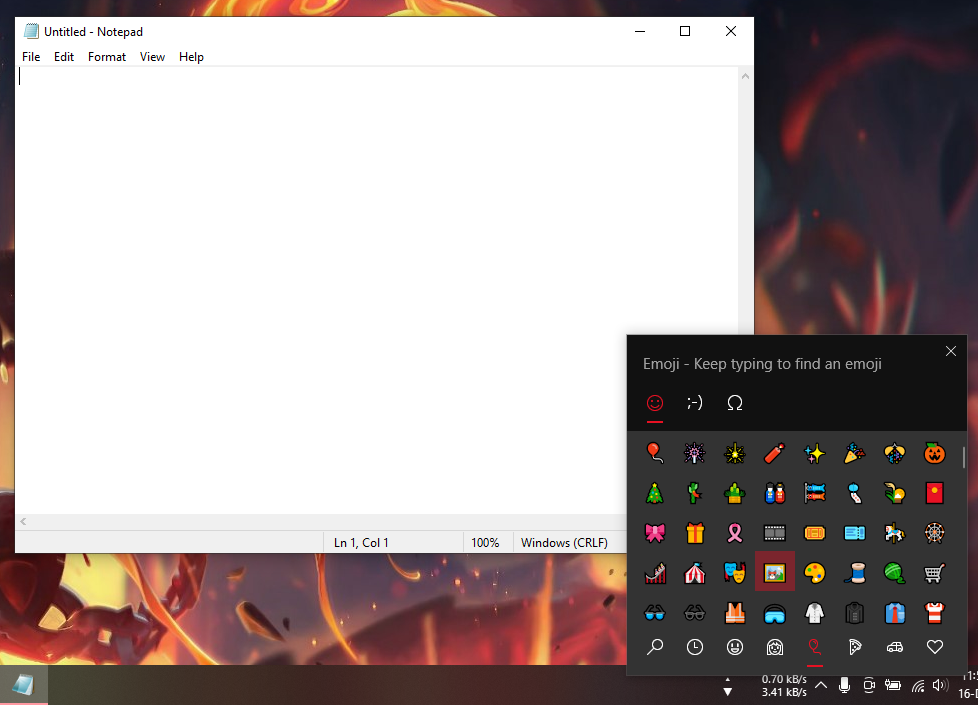Screen dimensions: 978x705
Task: Insert the orange wrapped gift emoji
Action: point(695,533)
